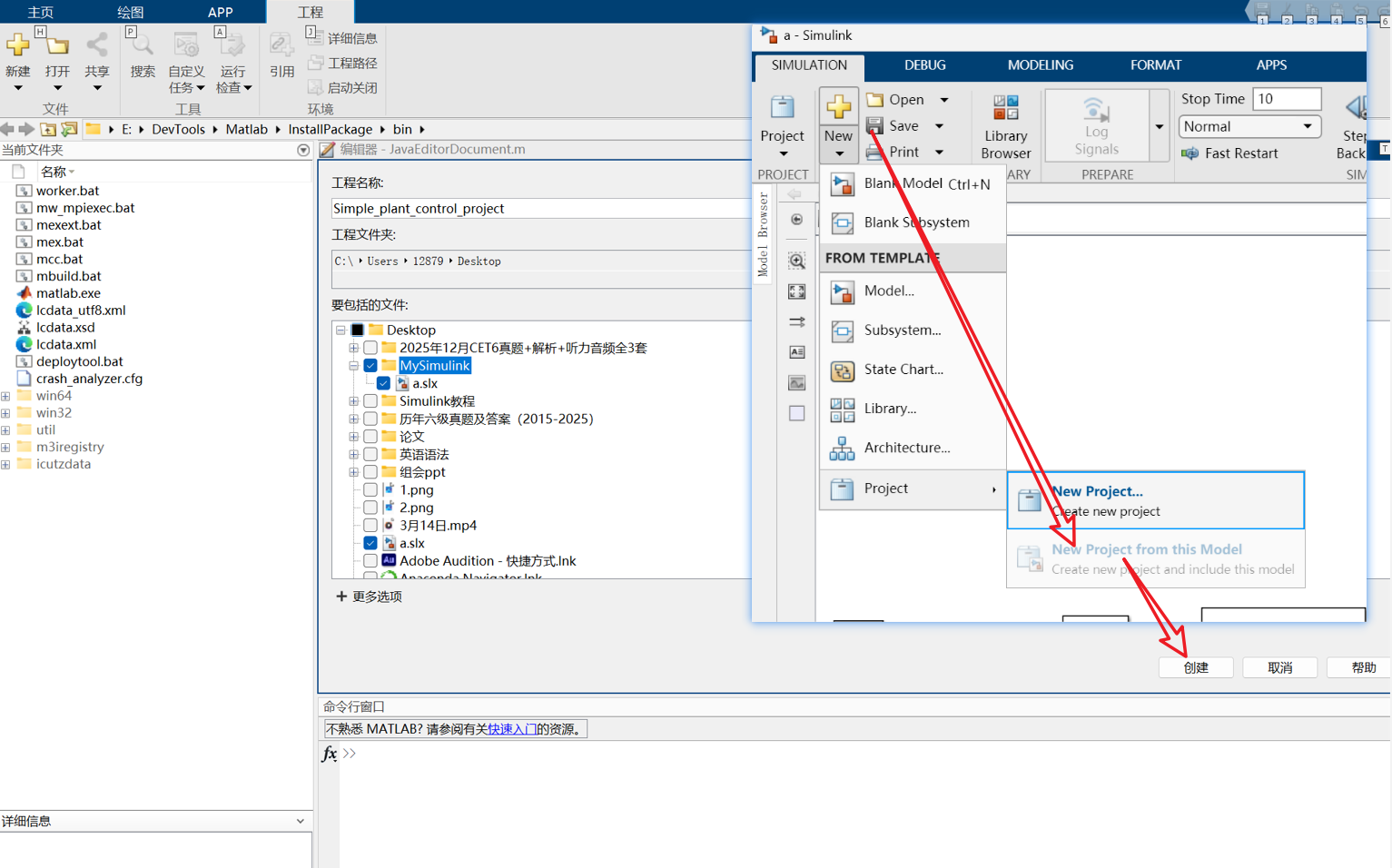
Task: Click the 共享 share icon
Action: pos(97,44)
